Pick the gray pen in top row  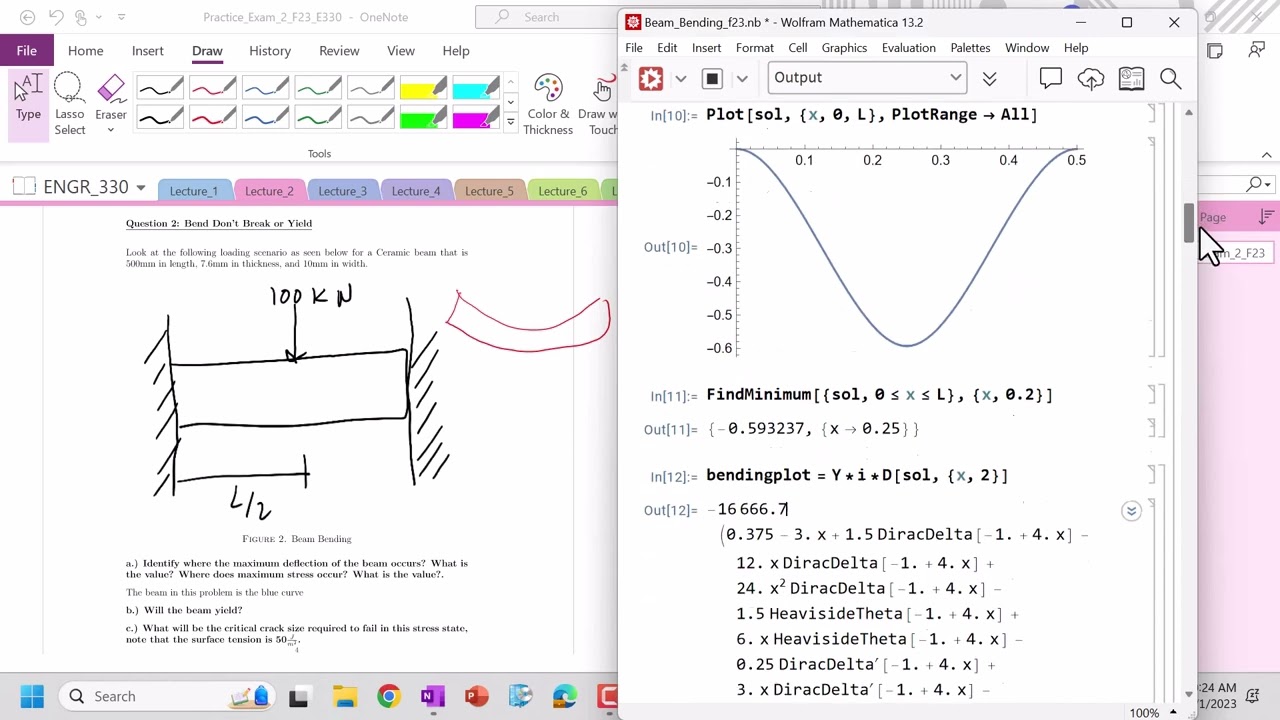pos(370,90)
